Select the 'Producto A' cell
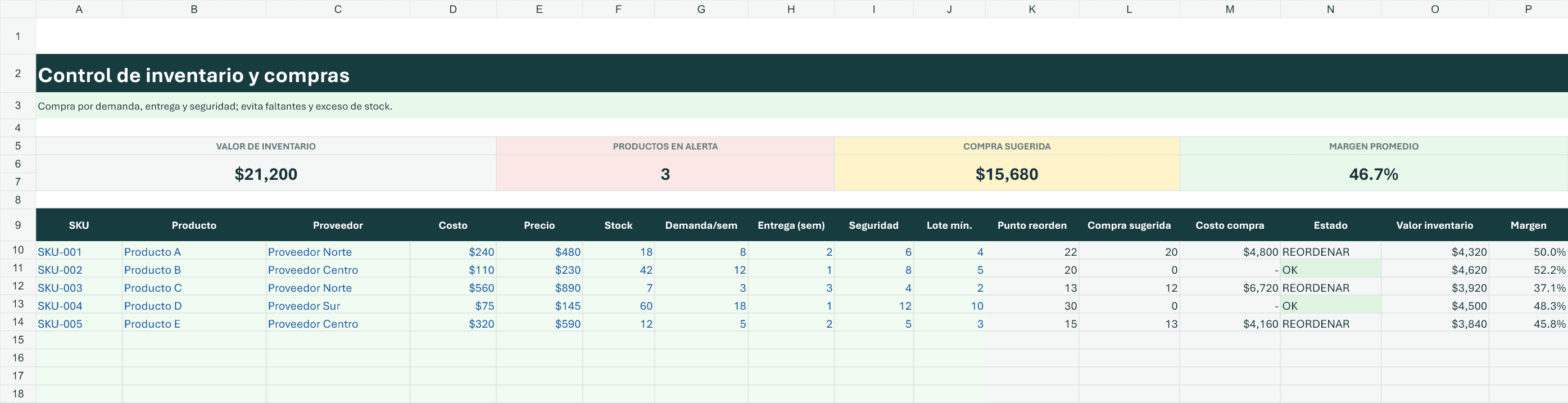The height and width of the screenshot is (403, 1568). [x=194, y=251]
